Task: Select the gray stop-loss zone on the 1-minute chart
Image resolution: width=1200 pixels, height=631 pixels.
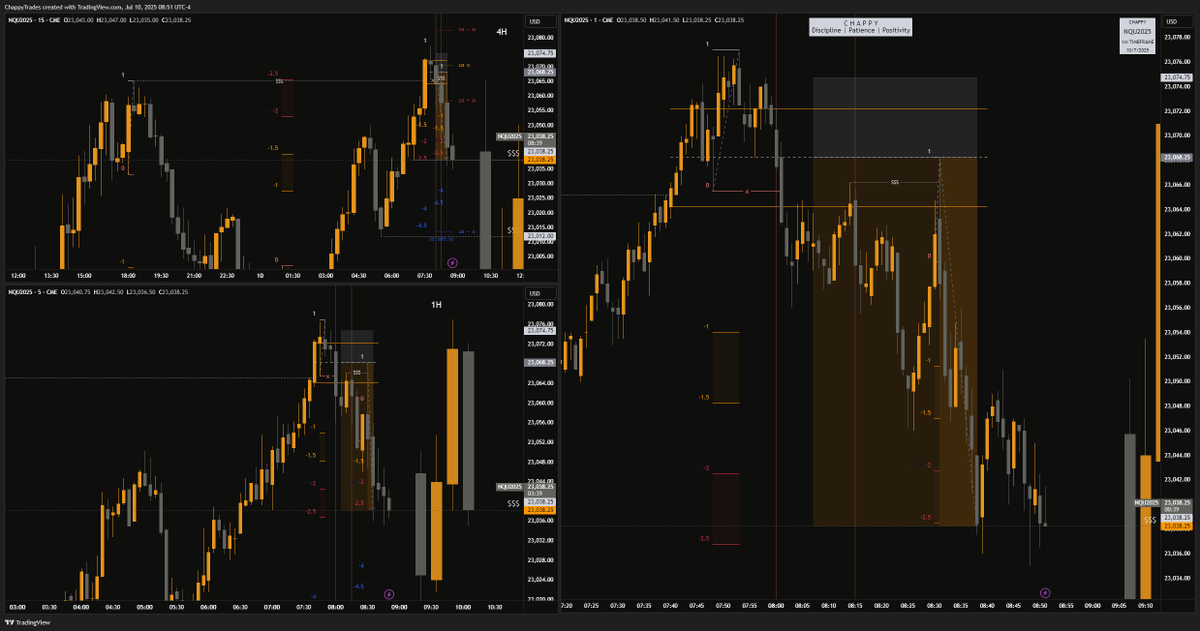Action: click(894, 117)
